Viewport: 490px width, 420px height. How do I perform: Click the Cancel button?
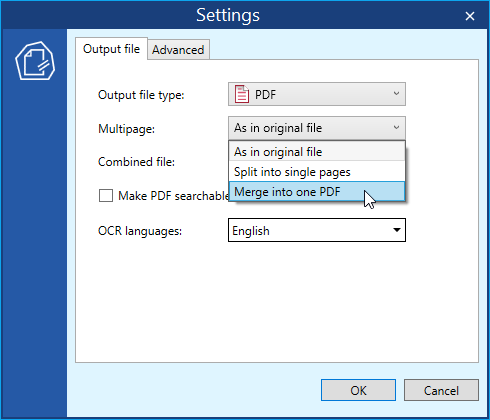[x=441, y=390]
